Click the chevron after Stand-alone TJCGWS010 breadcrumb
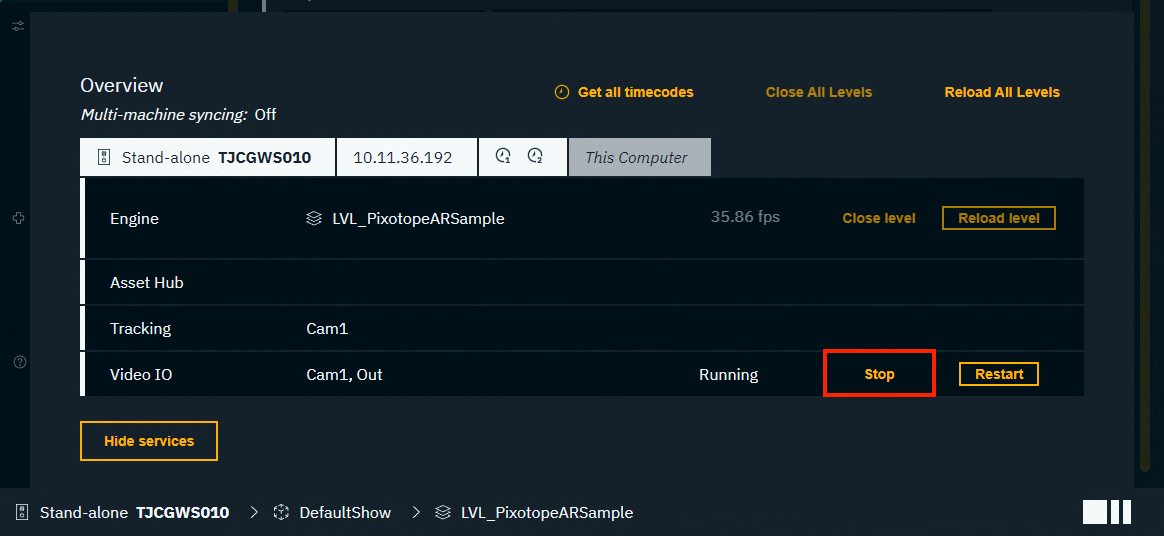Screen dimensions: 1164x536 pyautogui.click(x=254, y=512)
